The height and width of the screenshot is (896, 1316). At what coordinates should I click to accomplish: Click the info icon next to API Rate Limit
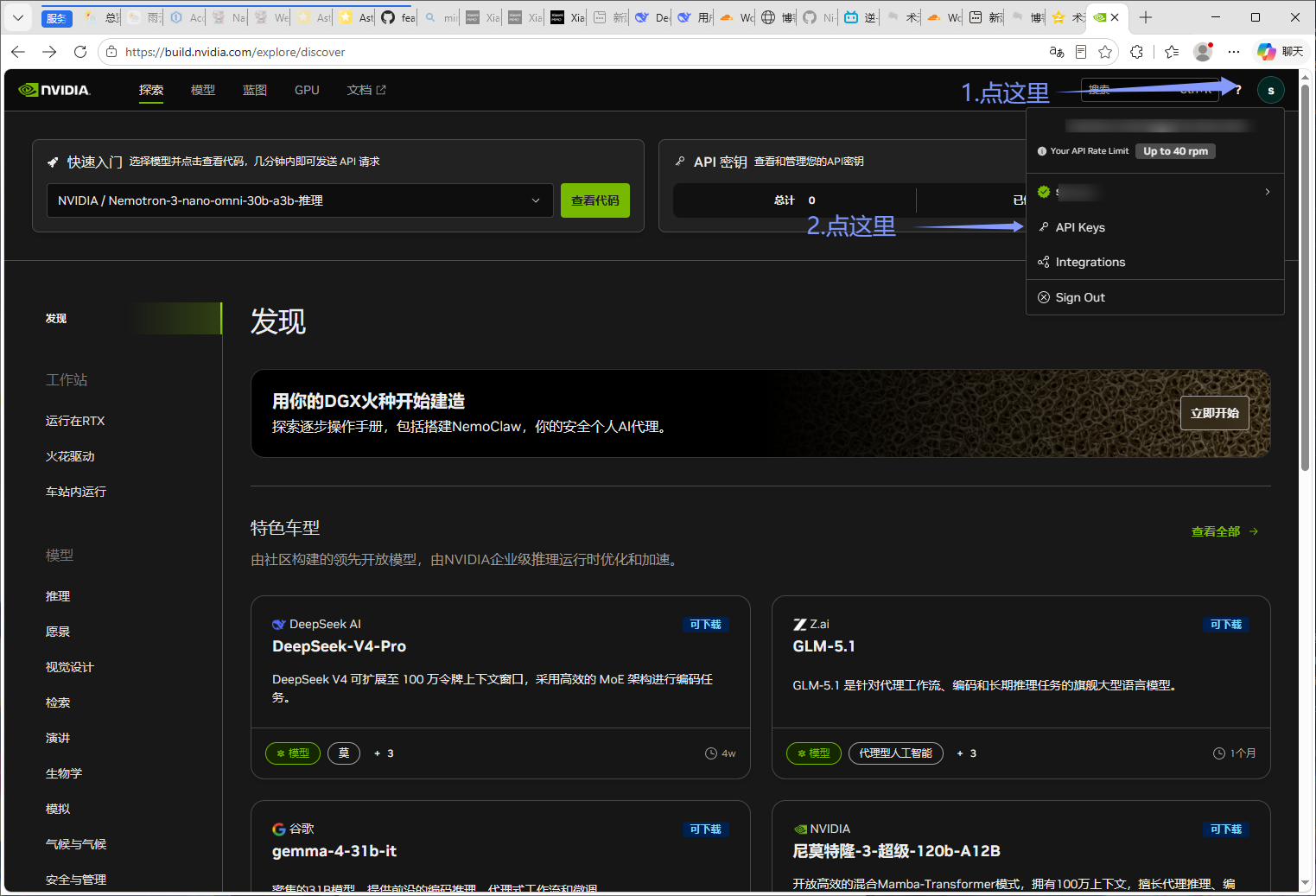(x=1041, y=151)
